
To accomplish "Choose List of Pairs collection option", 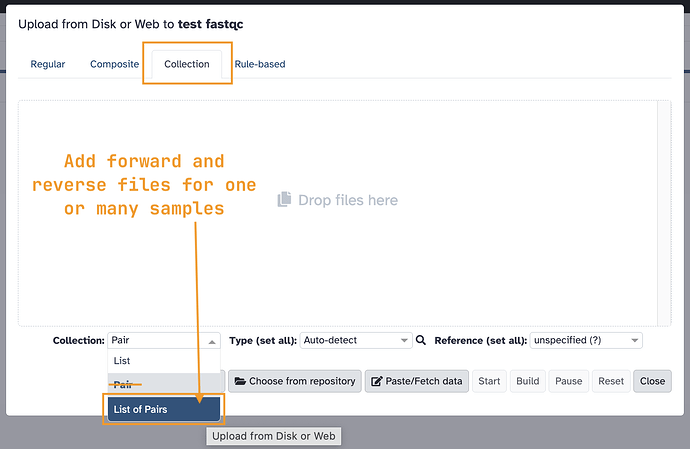I will coord(164,409).
